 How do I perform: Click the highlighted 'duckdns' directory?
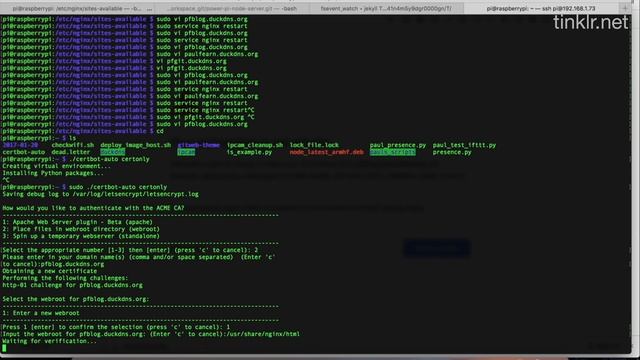point(113,152)
